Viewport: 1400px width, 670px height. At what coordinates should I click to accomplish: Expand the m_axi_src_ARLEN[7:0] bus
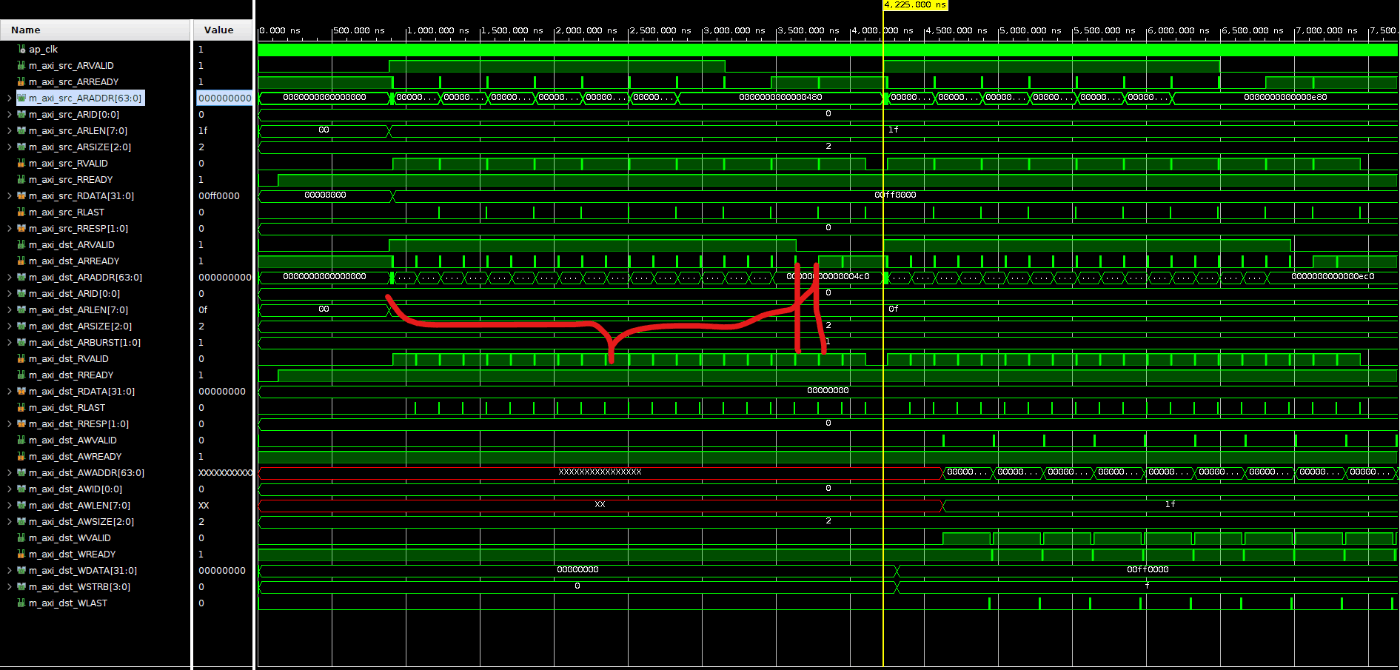[9, 131]
